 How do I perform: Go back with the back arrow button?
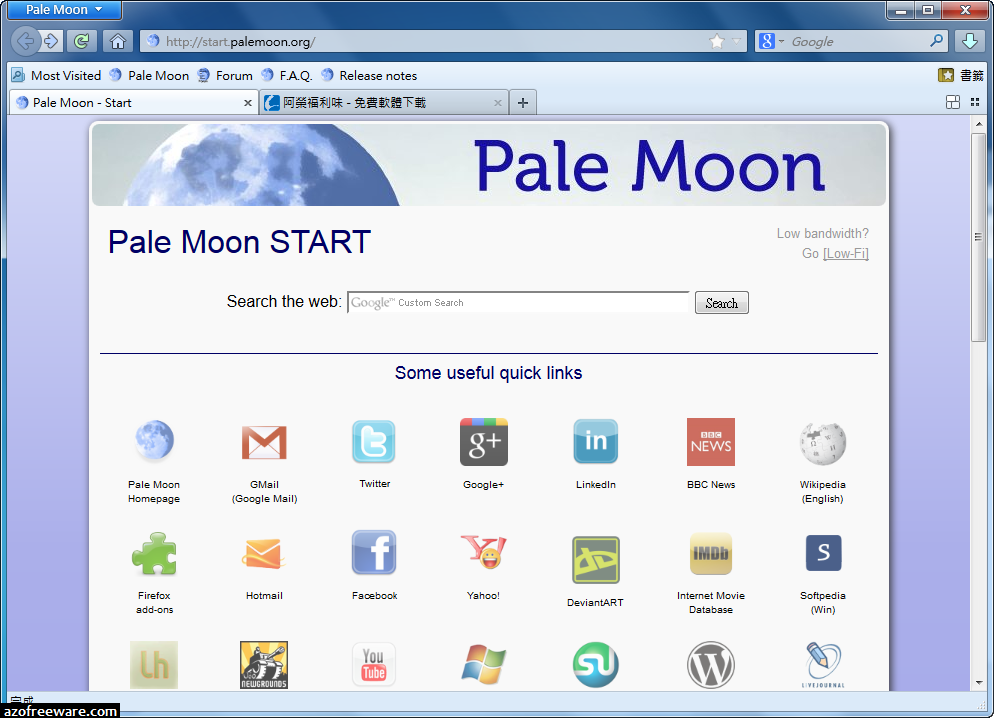(25, 41)
